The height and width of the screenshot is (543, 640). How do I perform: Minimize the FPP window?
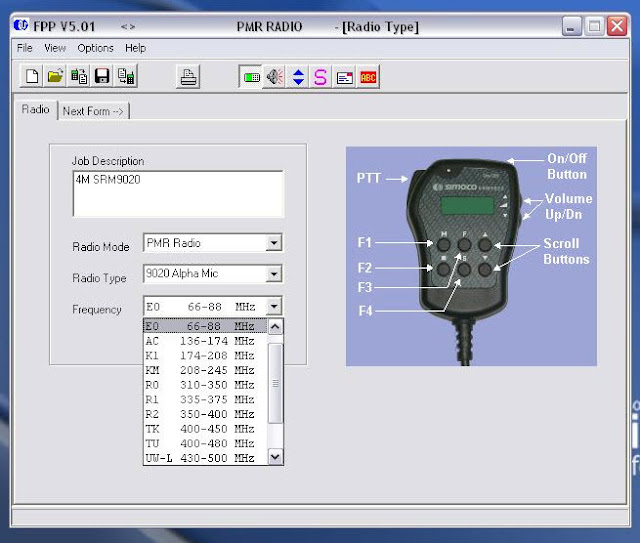click(x=571, y=27)
